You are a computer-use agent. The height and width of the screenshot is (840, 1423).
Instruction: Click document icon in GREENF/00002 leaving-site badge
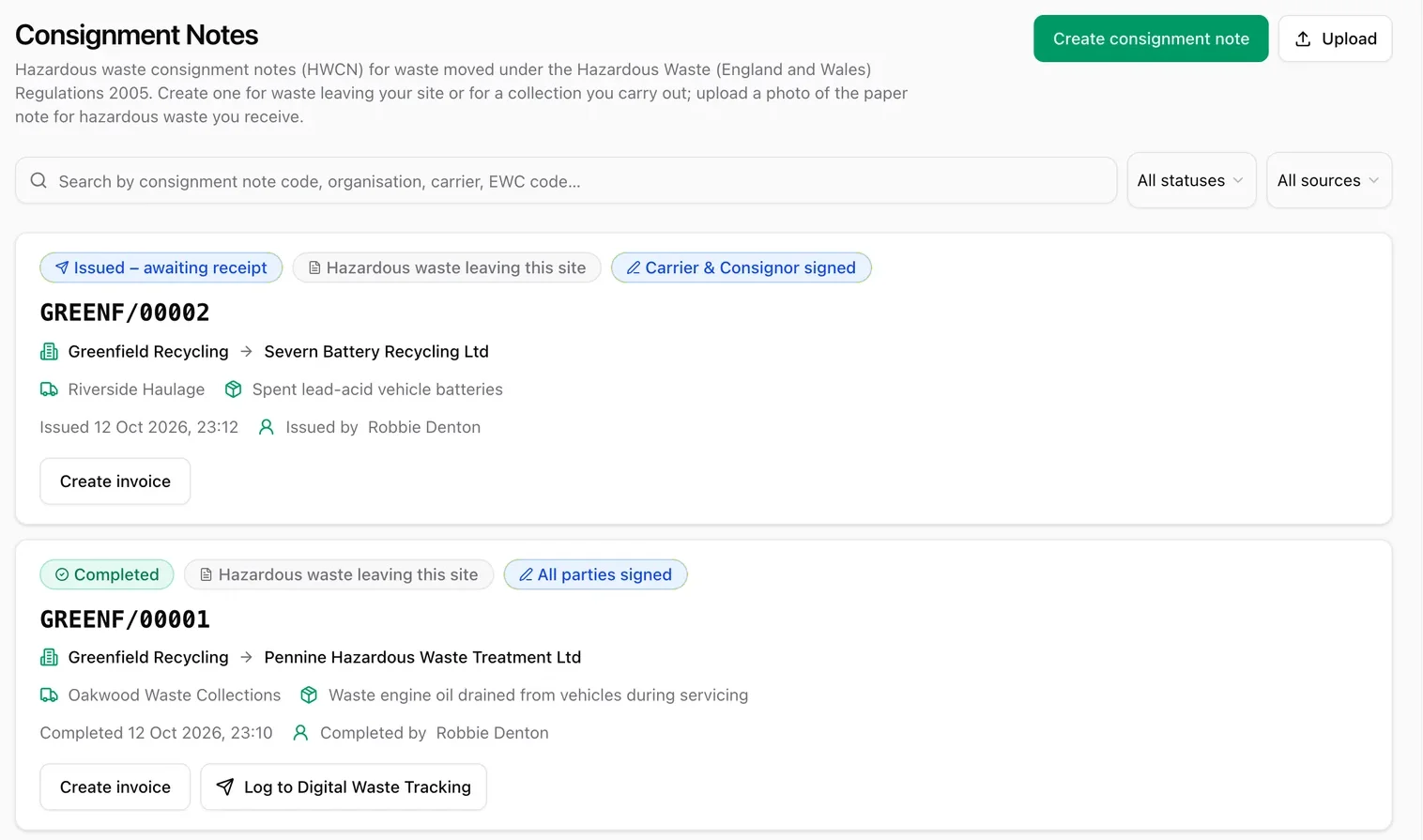pyautogui.click(x=314, y=267)
